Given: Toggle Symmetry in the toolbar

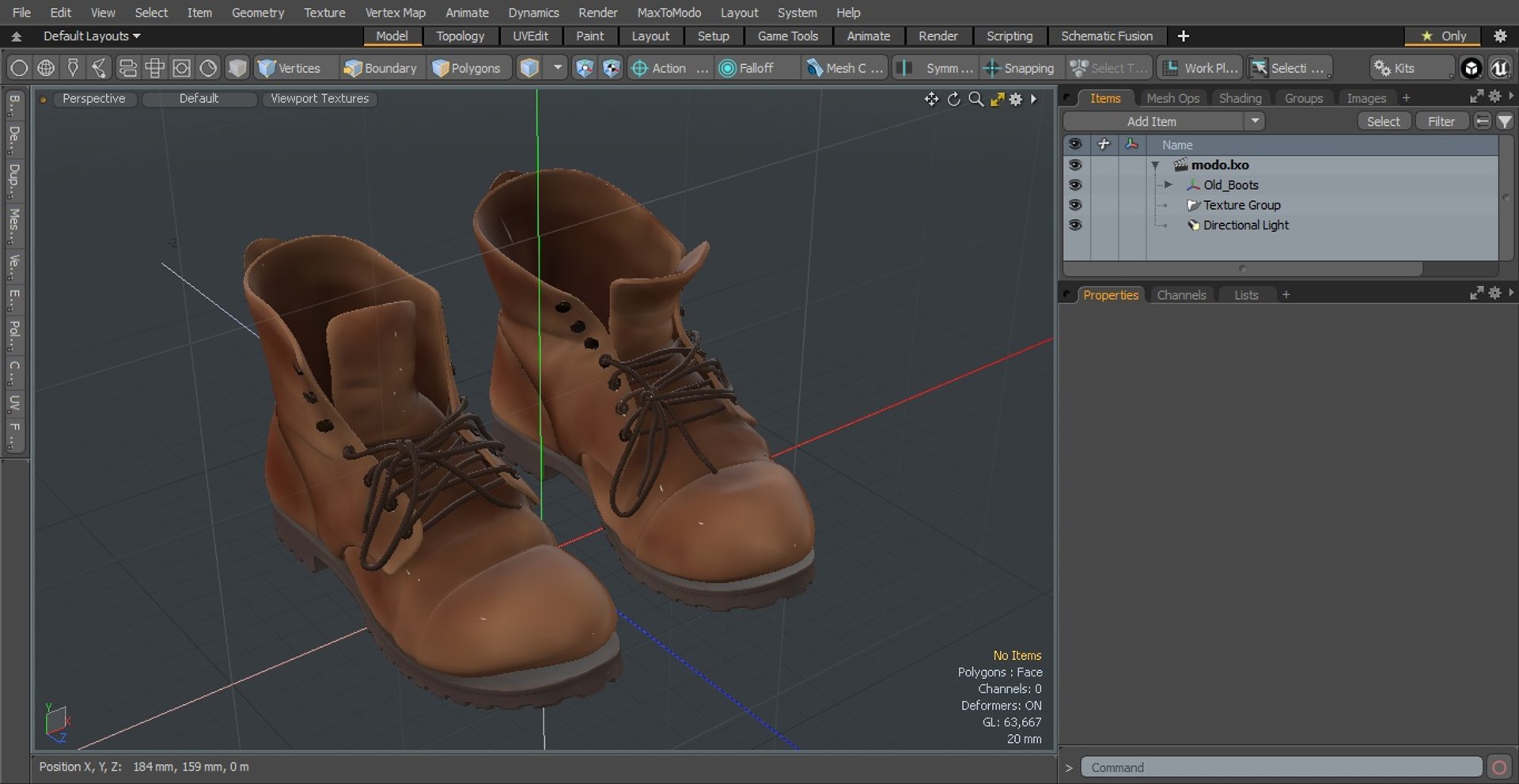Looking at the screenshot, I should [935, 68].
